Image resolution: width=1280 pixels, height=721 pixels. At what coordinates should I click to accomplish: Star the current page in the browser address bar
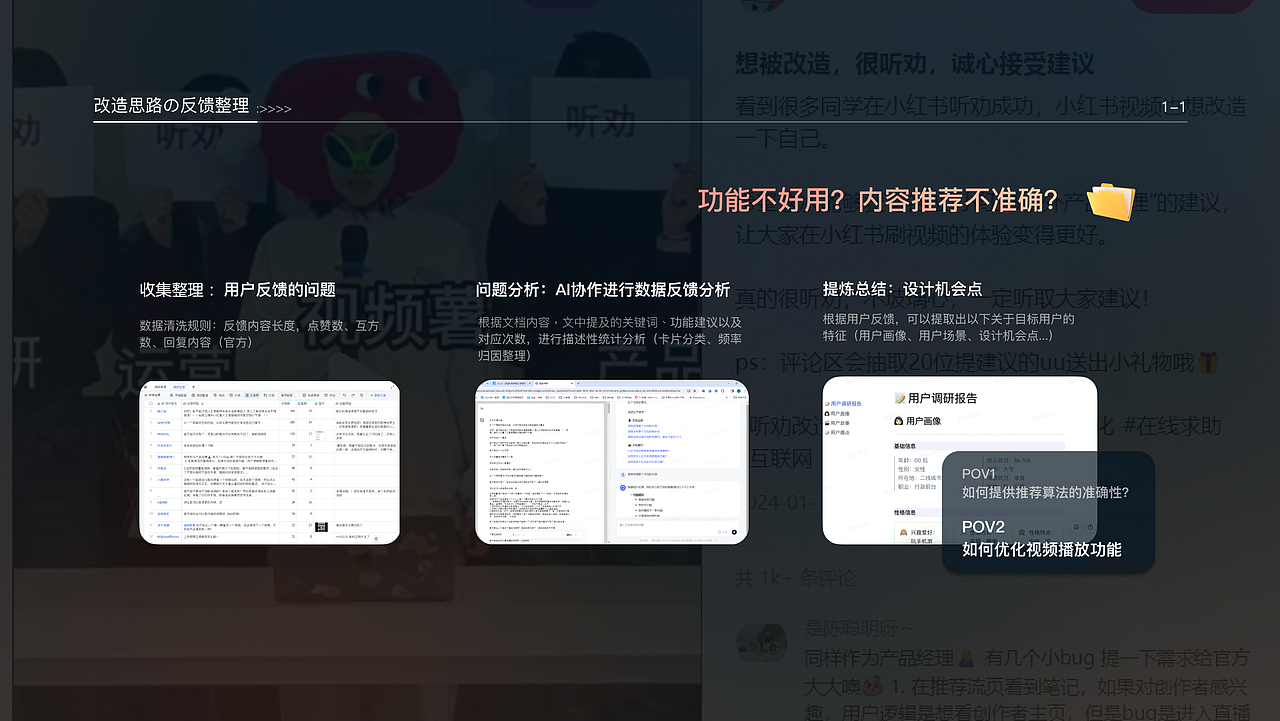[x=694, y=391]
